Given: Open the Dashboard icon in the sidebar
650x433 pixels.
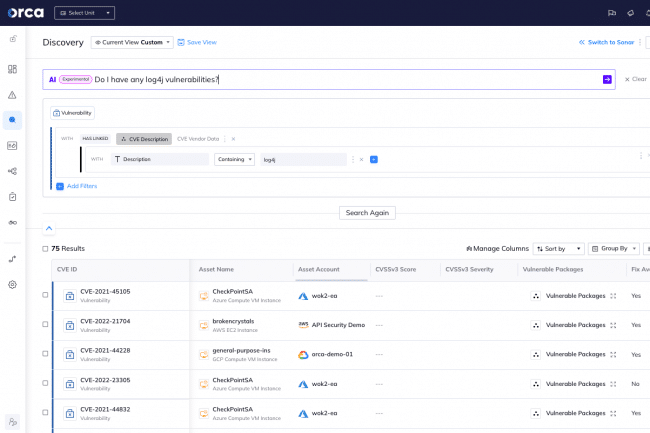Looking at the screenshot, I should tap(12, 69).
